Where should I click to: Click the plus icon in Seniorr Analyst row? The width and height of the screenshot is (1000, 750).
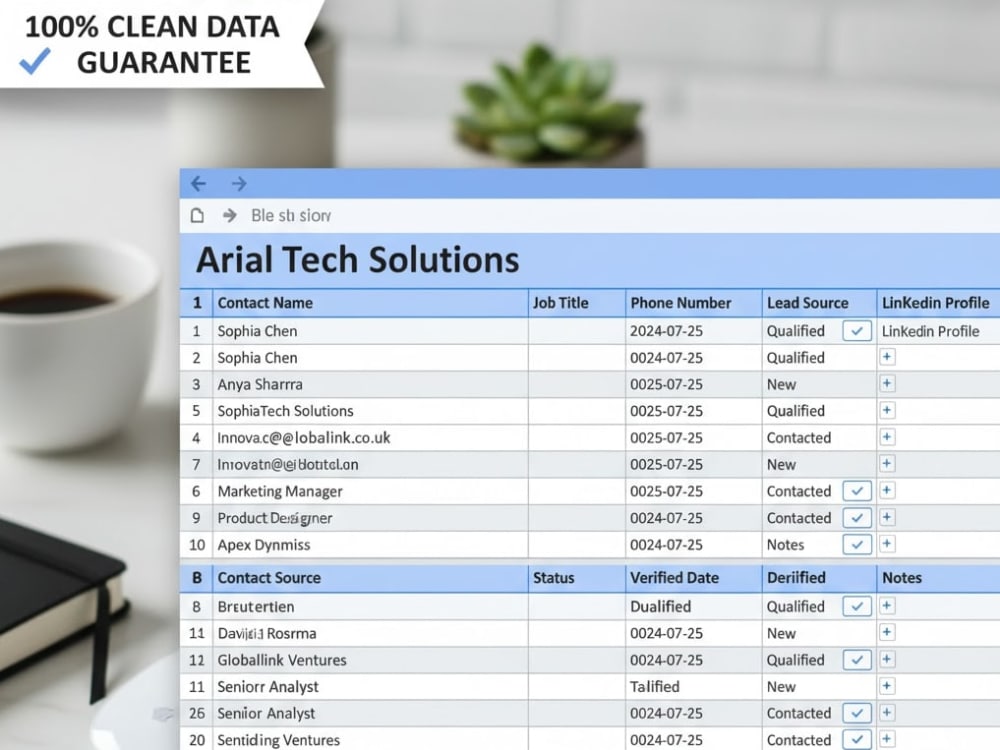(x=886, y=686)
